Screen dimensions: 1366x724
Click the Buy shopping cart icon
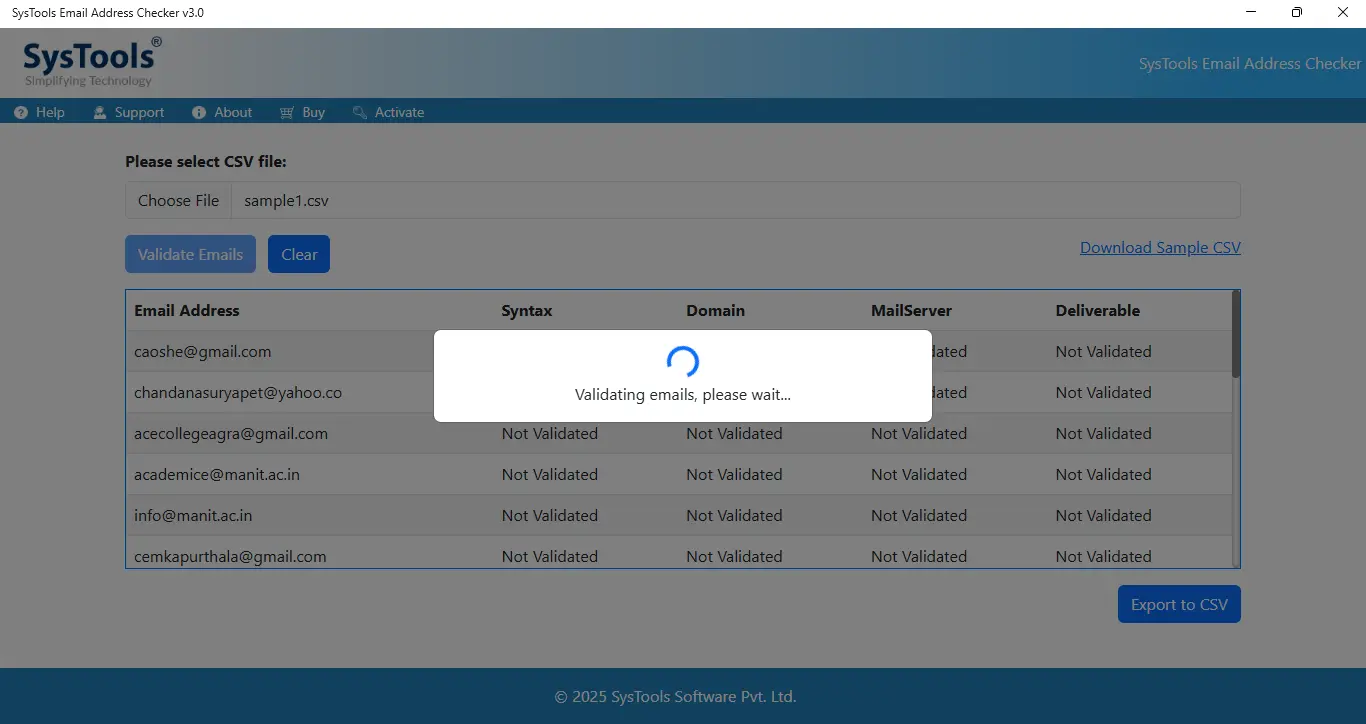(x=287, y=113)
